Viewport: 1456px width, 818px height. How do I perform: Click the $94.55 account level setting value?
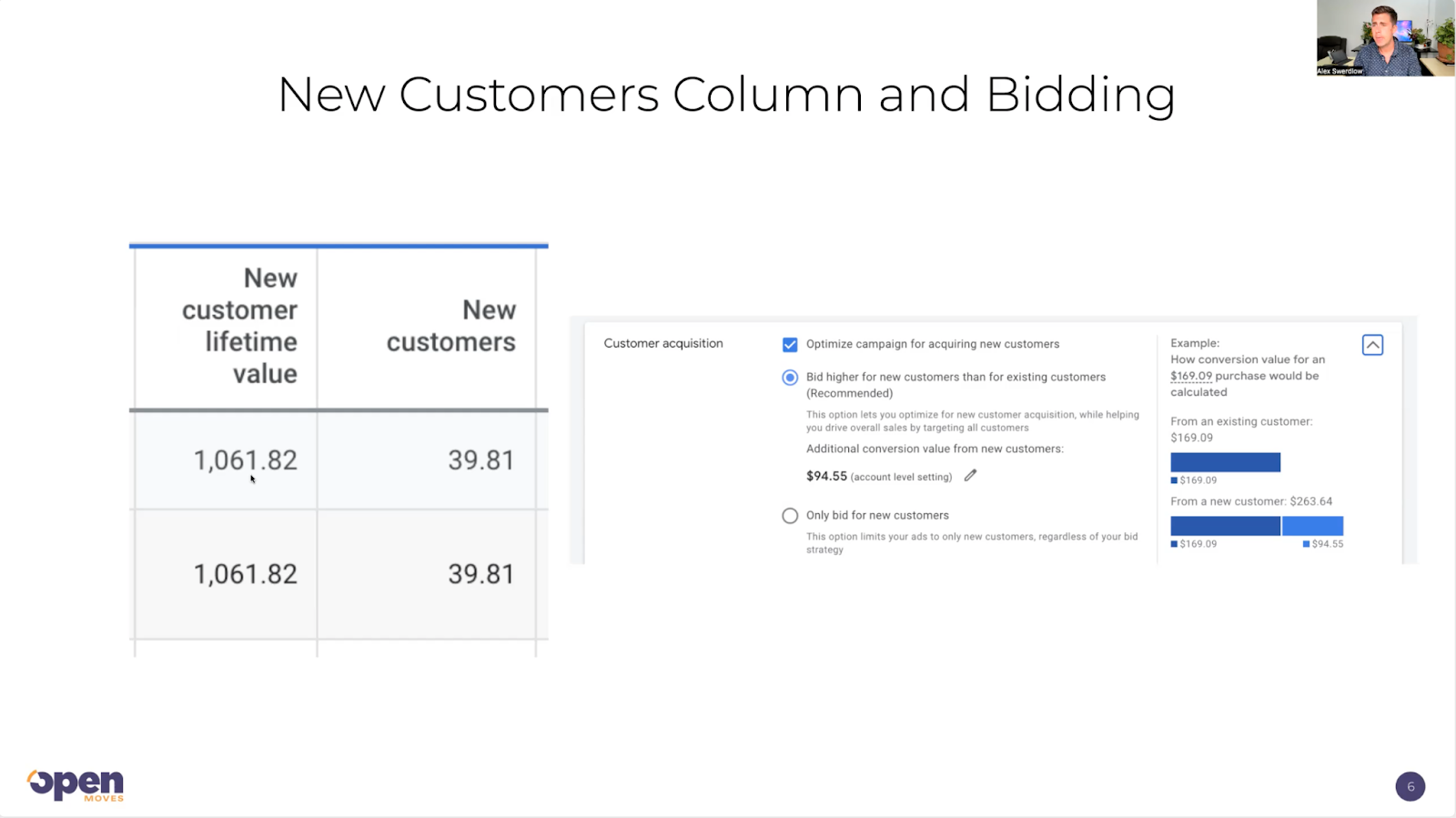coord(826,476)
